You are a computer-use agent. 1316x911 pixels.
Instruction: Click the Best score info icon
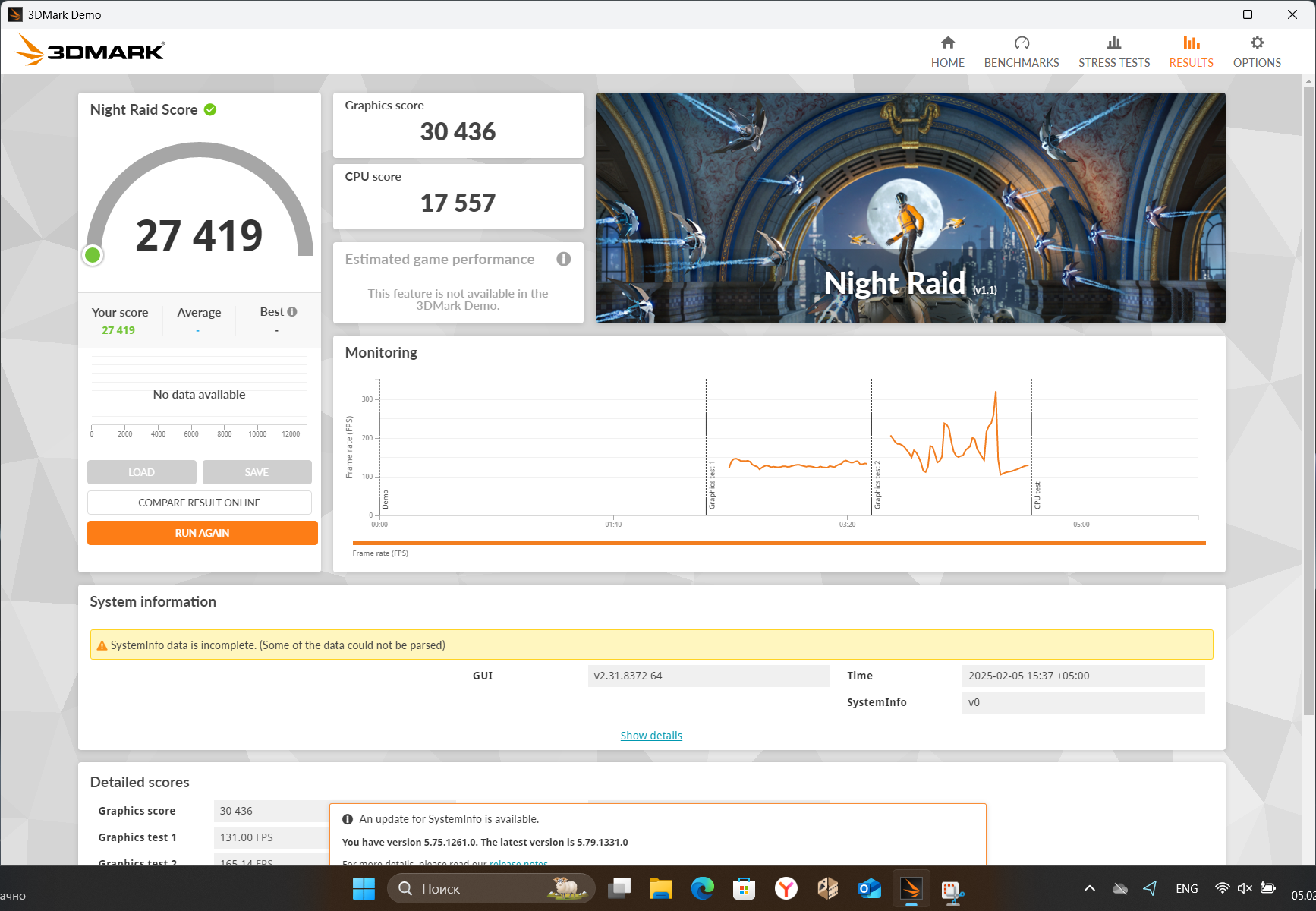click(x=292, y=311)
